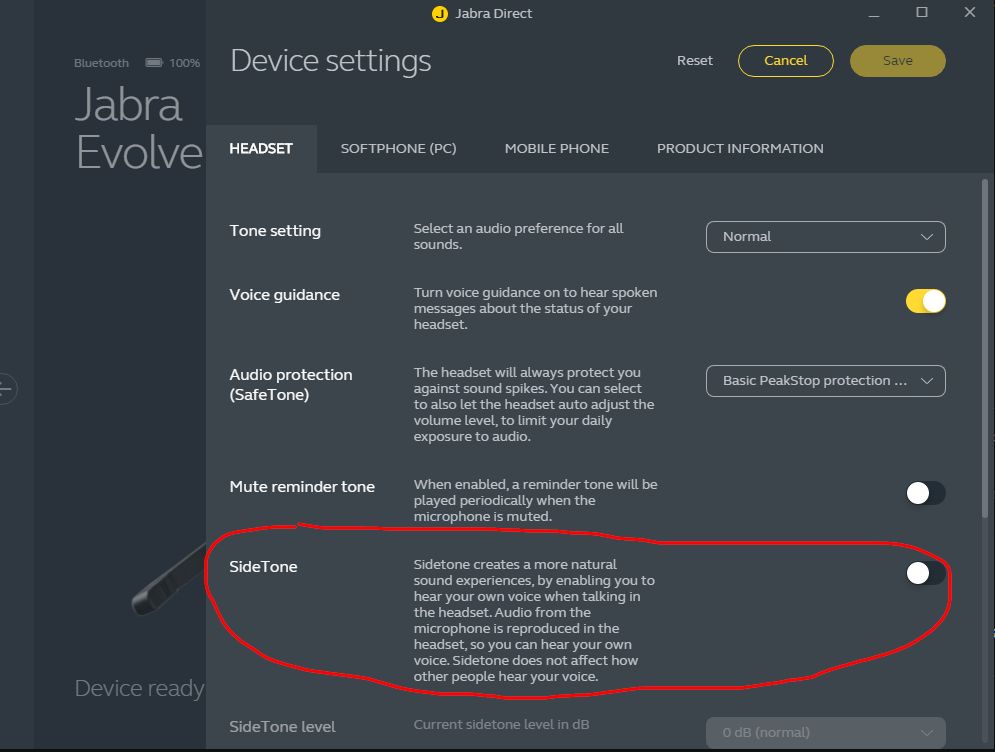995x752 pixels.
Task: Click the Audio protection (SafeTone) label
Action: [x=291, y=385]
